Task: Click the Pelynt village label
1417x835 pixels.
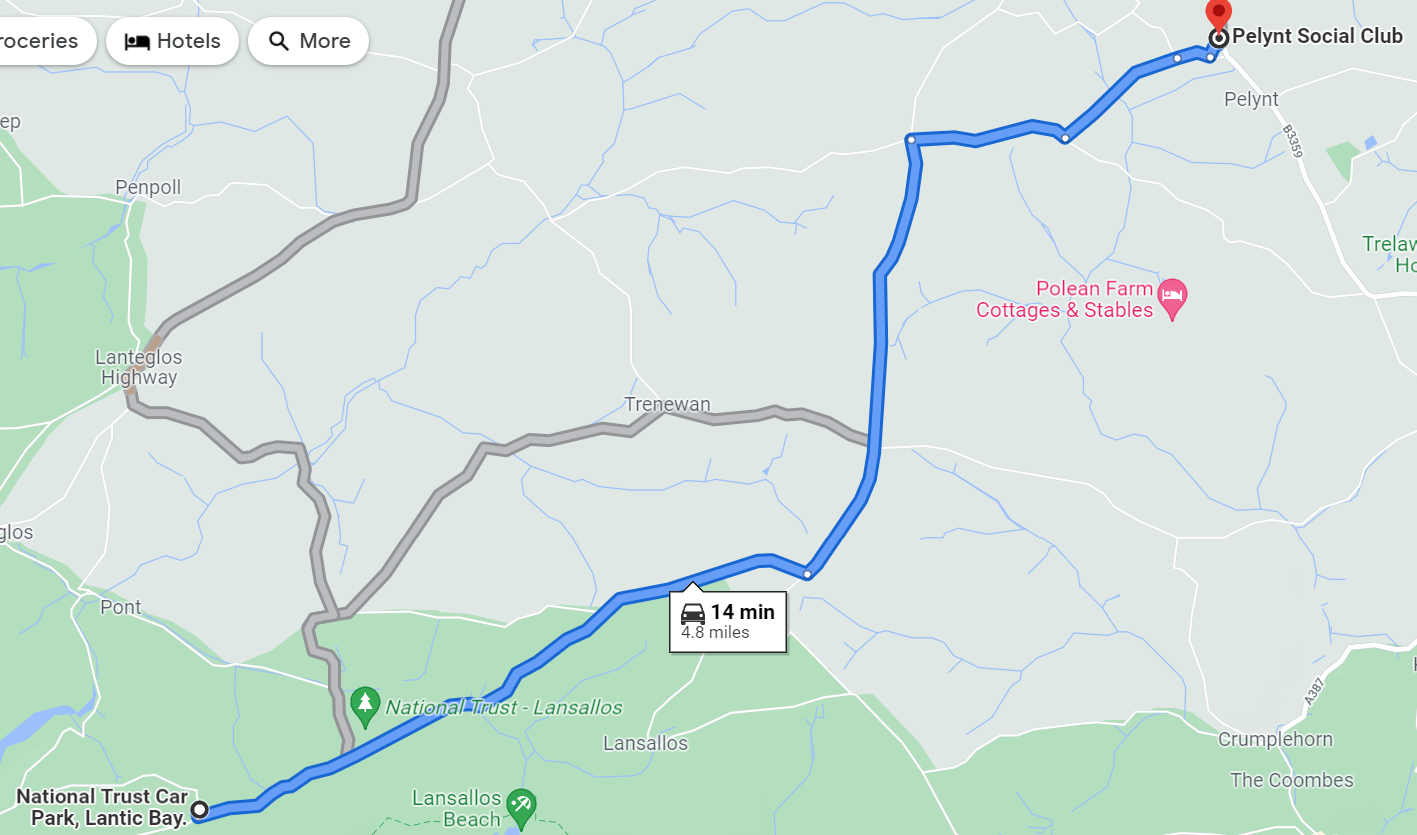Action: (1251, 99)
